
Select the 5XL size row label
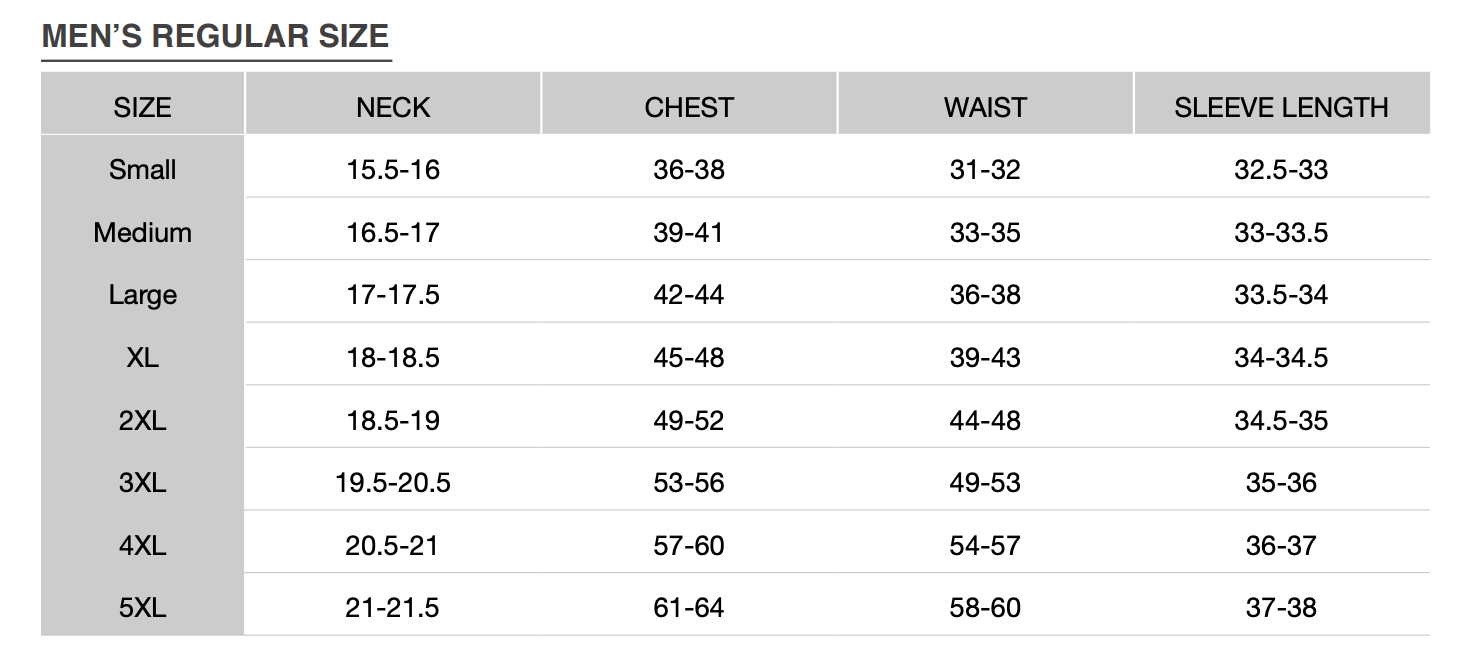(x=142, y=608)
